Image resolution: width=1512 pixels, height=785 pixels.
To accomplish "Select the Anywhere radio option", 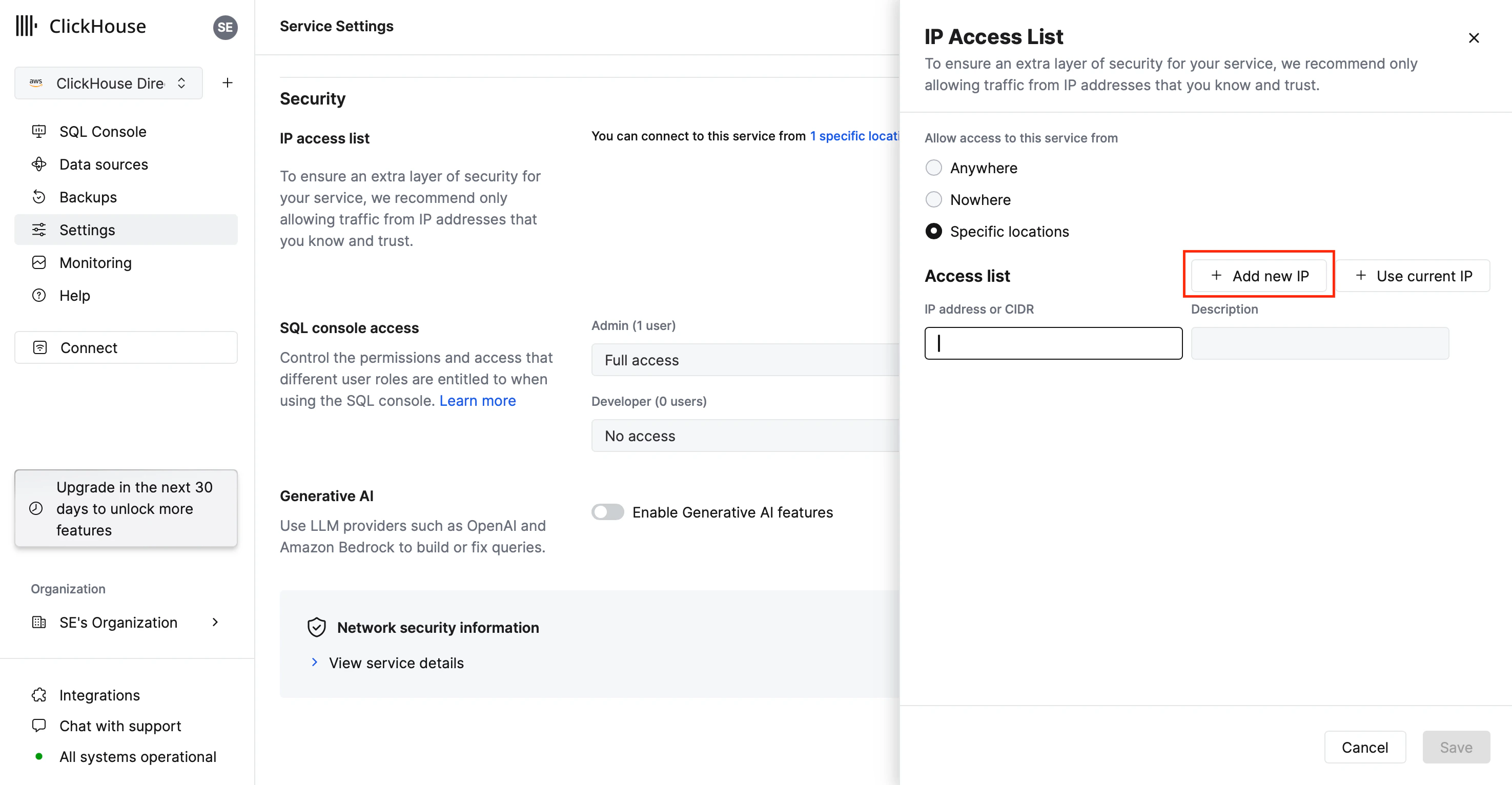I will 933,168.
